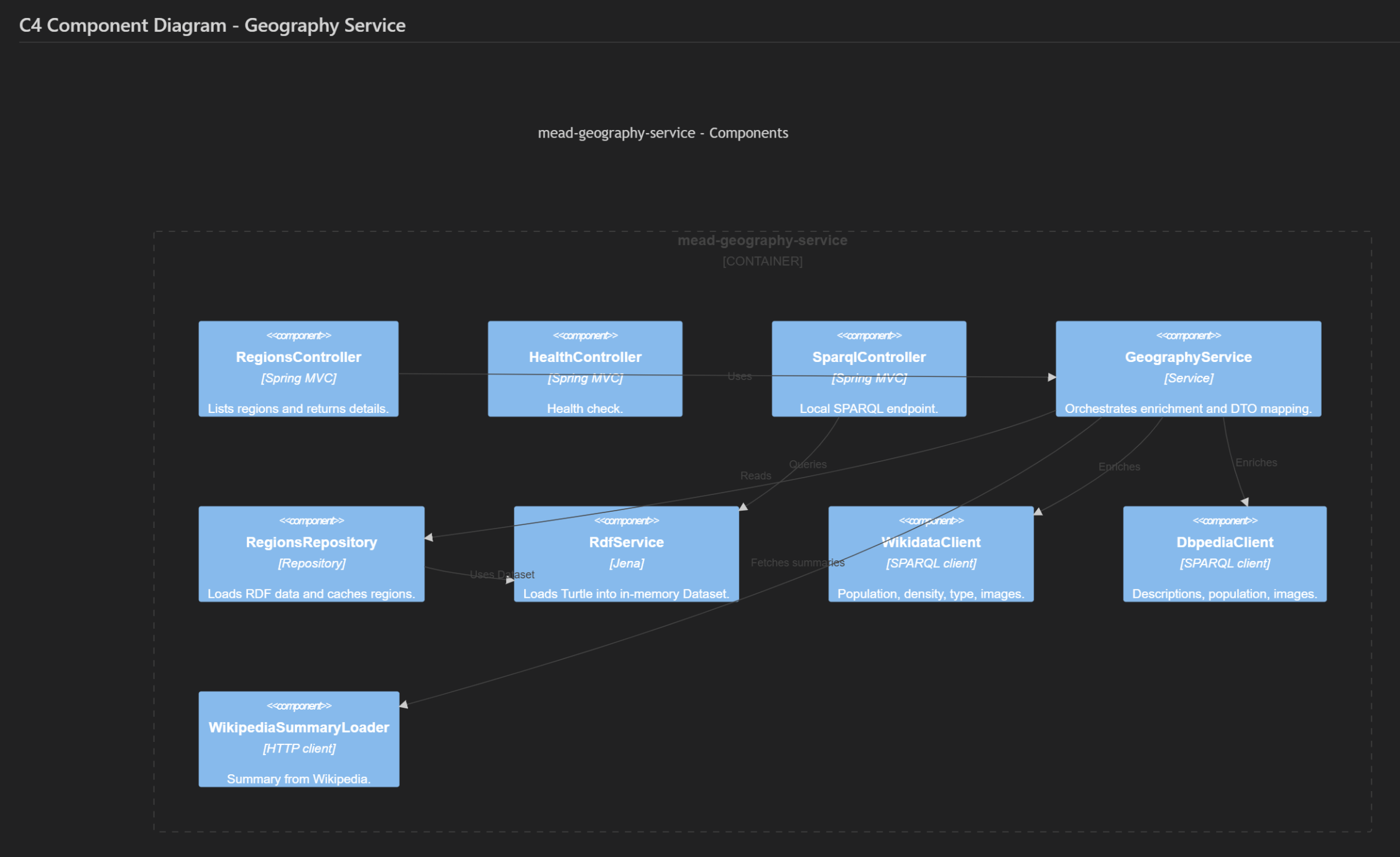Click the WikipediaSummaryLoader HTTP client box
This screenshot has height=857, width=1400.
coord(298,739)
